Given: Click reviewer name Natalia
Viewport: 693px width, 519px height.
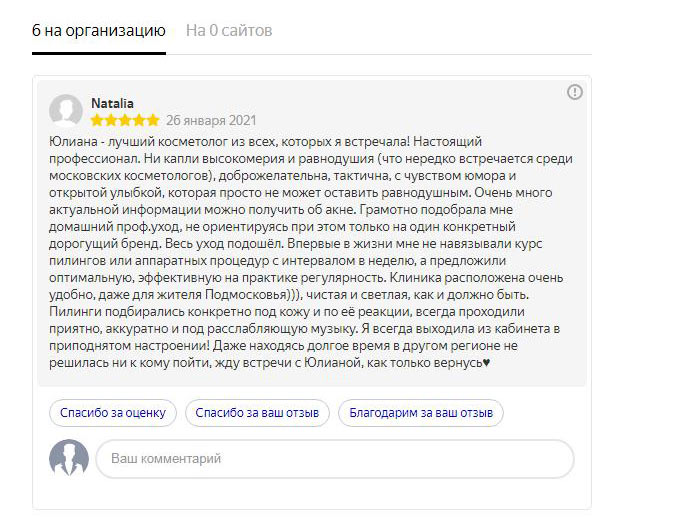Looking at the screenshot, I should tap(112, 103).
